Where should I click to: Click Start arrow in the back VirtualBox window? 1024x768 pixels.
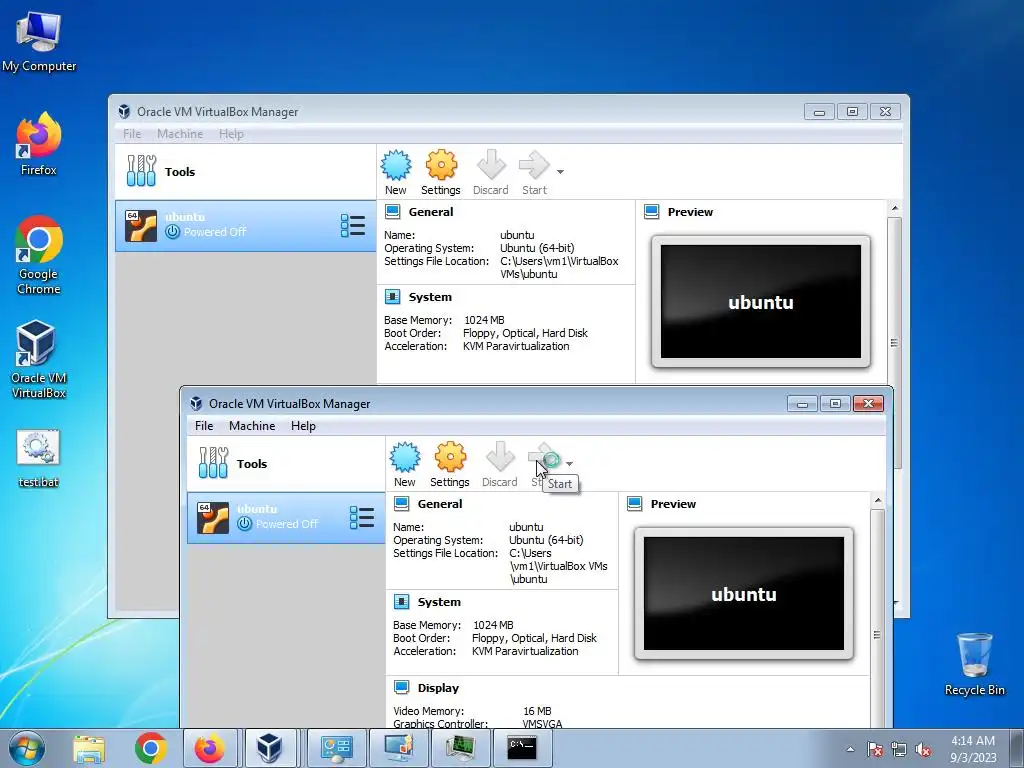tap(534, 172)
